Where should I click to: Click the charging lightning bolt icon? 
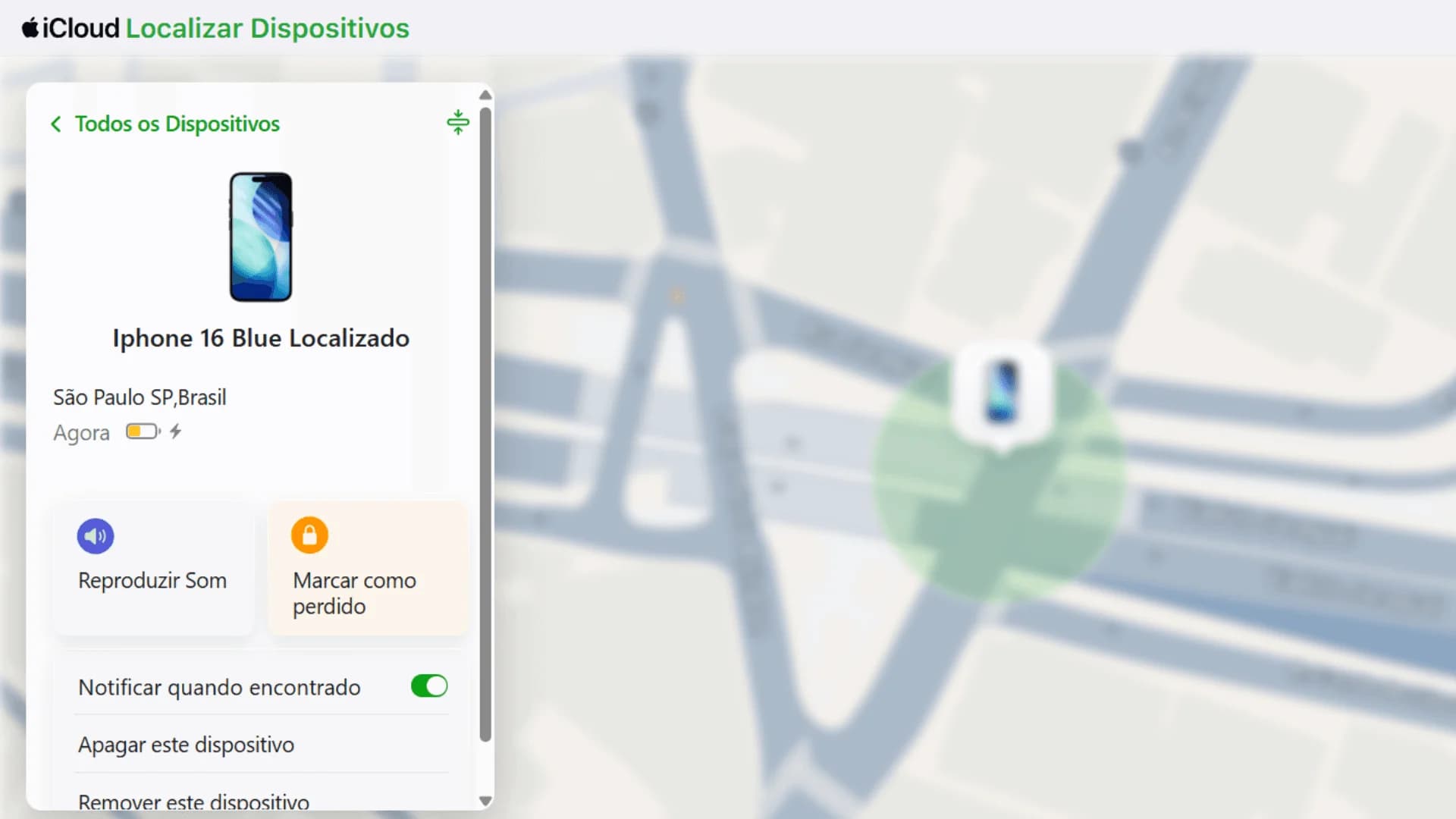pos(175,431)
